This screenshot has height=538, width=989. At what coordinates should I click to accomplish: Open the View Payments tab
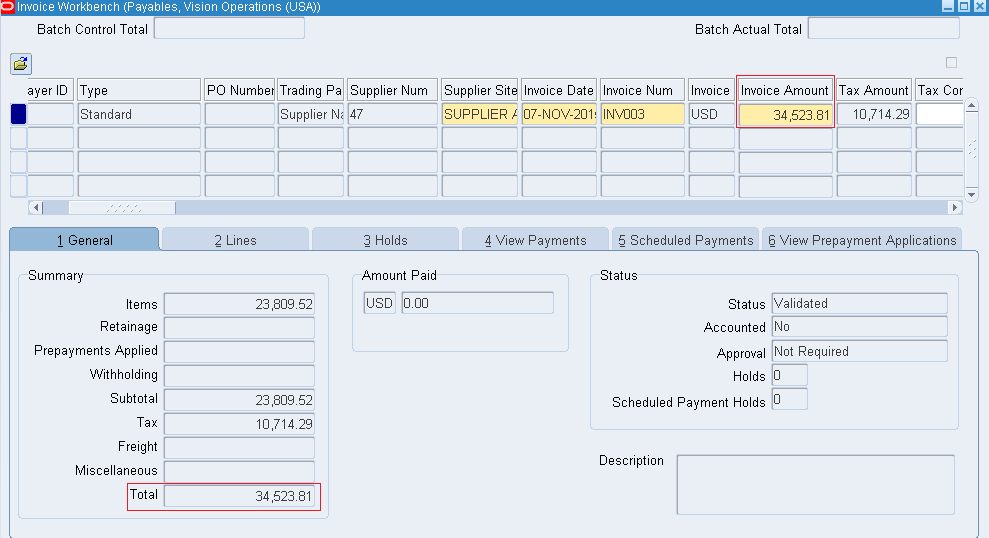tap(535, 240)
